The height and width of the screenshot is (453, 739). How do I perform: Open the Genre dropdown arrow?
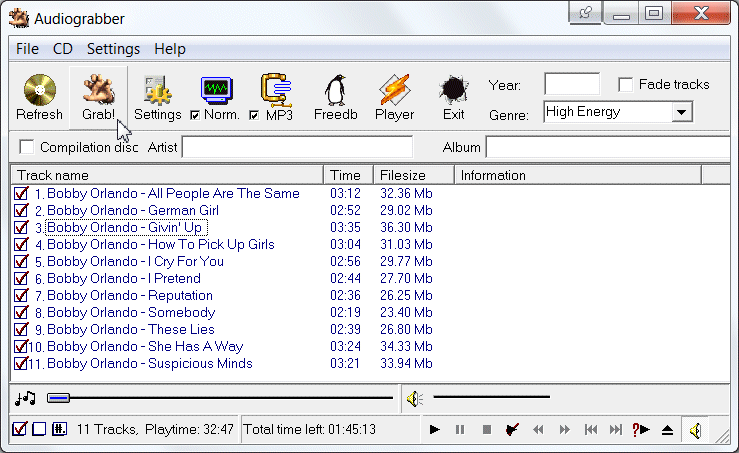[x=681, y=112]
